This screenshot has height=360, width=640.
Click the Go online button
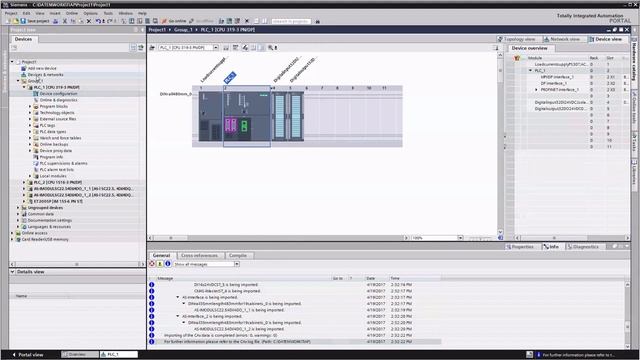(x=174, y=21)
